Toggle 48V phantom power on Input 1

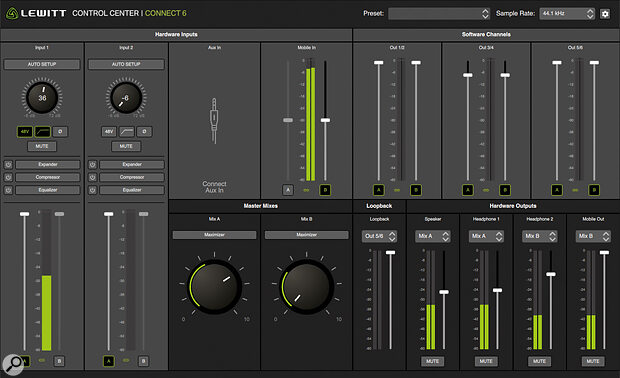pos(25,131)
